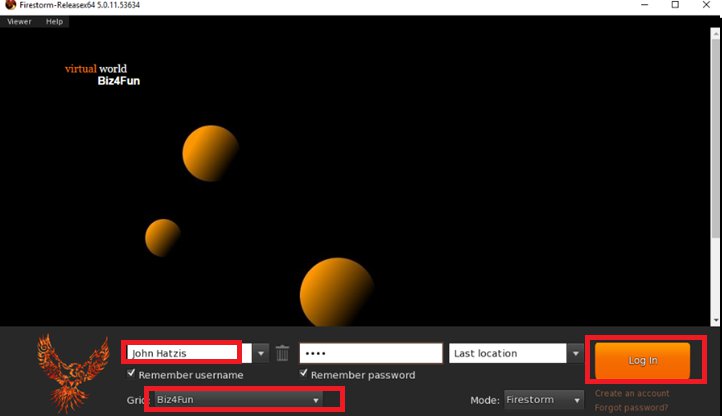This screenshot has width=722, height=416.
Task: Click the Forgot password? link
Action: [x=631, y=407]
